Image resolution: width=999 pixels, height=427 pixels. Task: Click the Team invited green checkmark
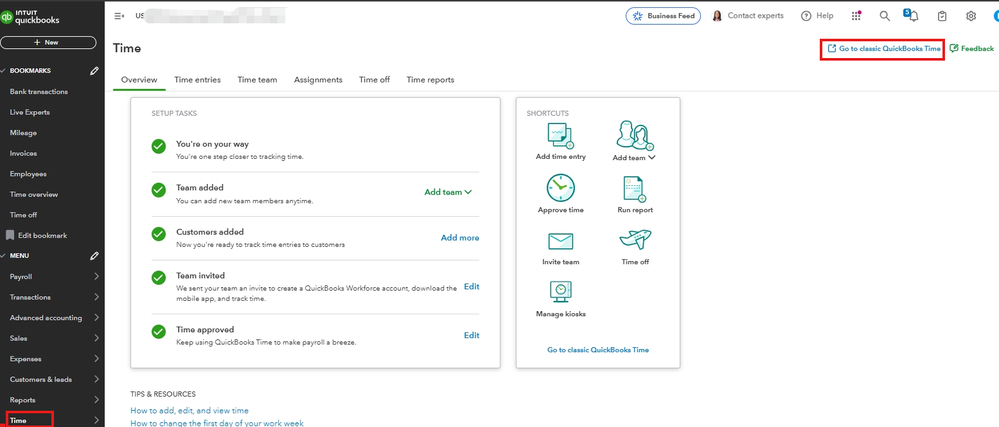coord(159,278)
